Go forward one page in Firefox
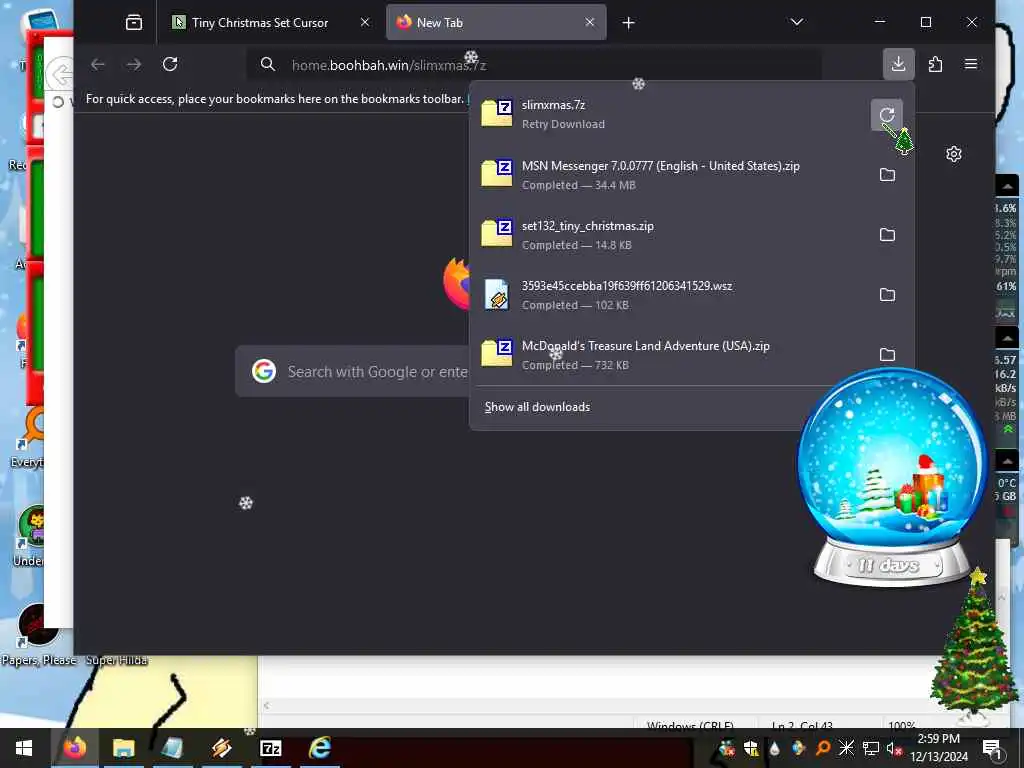This screenshot has width=1024, height=768. pos(134,64)
